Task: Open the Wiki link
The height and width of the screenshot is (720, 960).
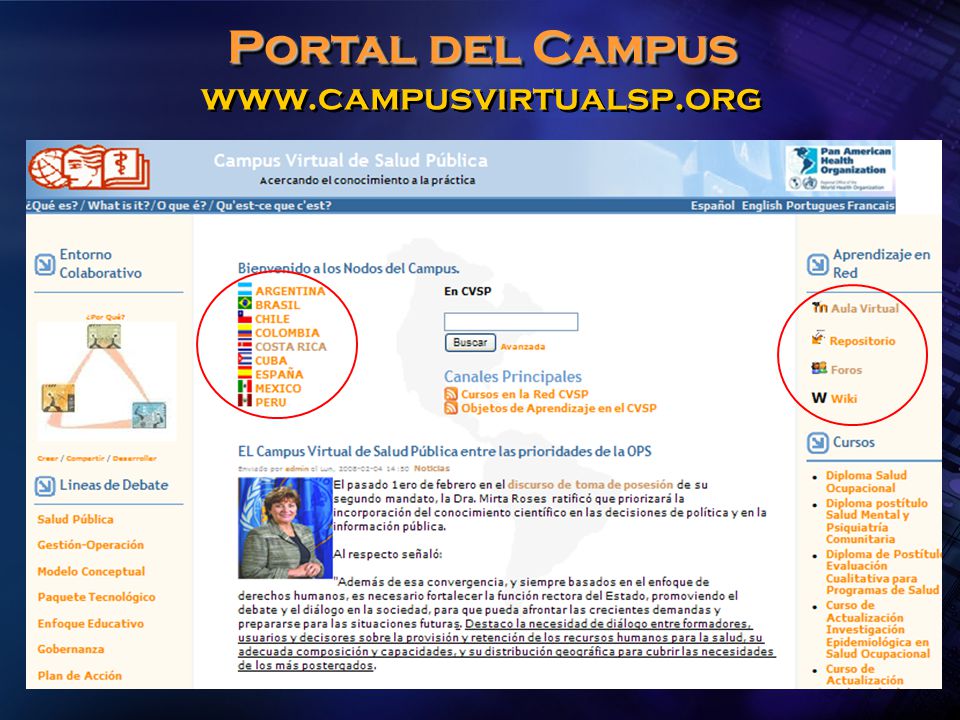Action: [844, 399]
